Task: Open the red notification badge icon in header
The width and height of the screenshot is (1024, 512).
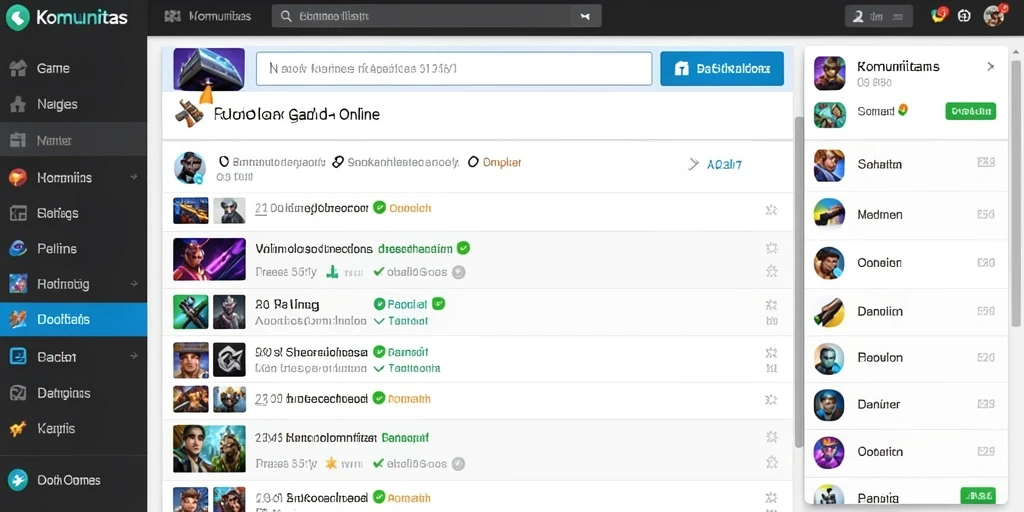Action: tap(939, 15)
